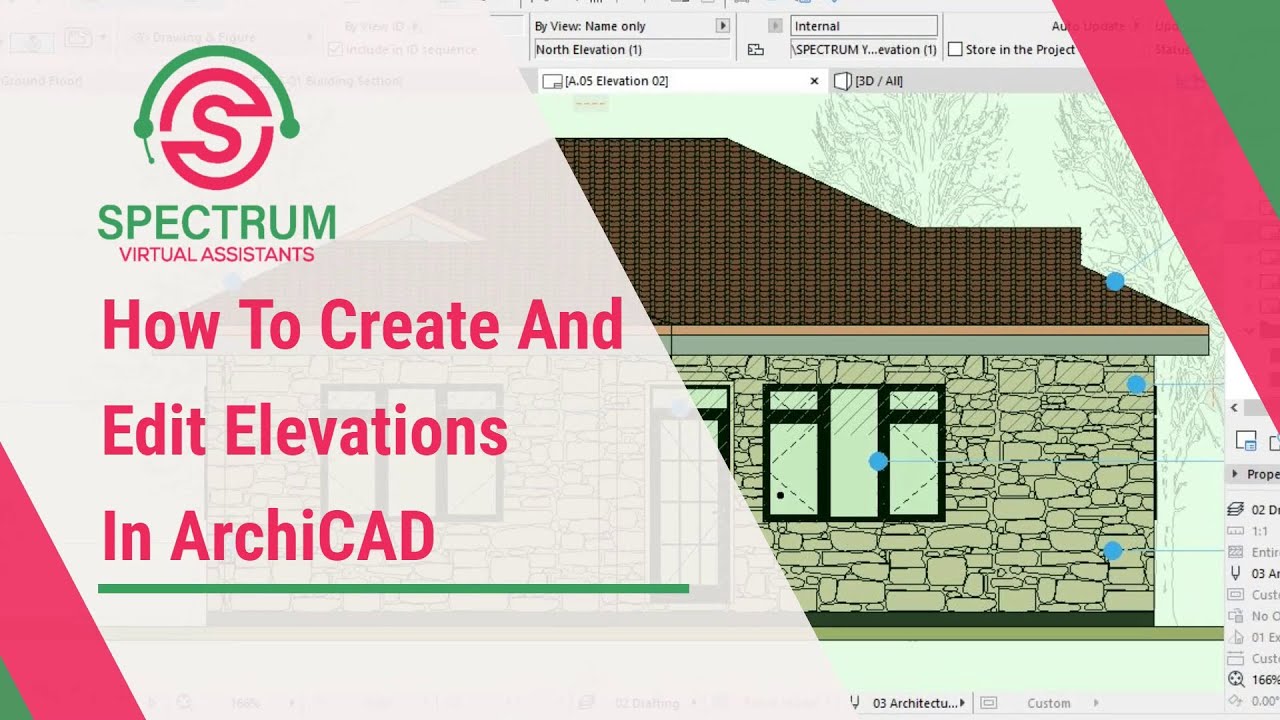
Task: Click the structure display icon beside Entire
Action: tap(1235, 552)
